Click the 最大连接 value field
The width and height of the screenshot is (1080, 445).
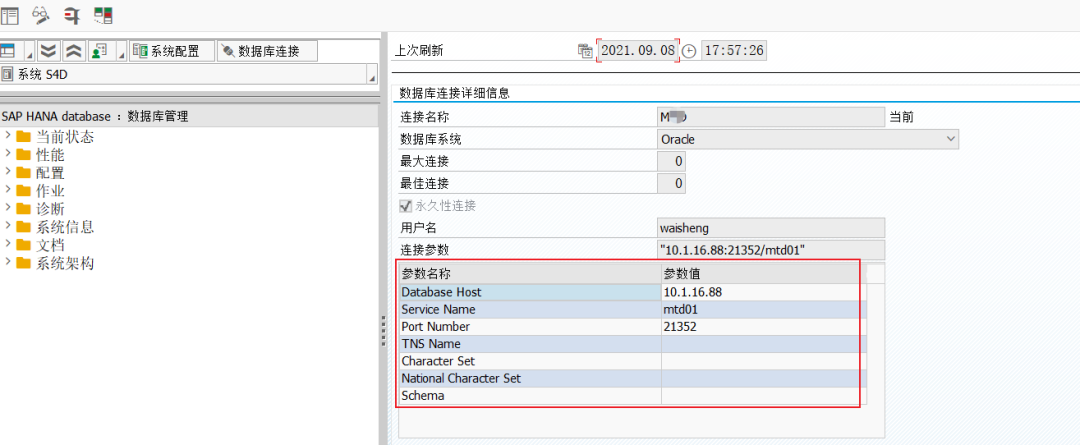point(672,161)
